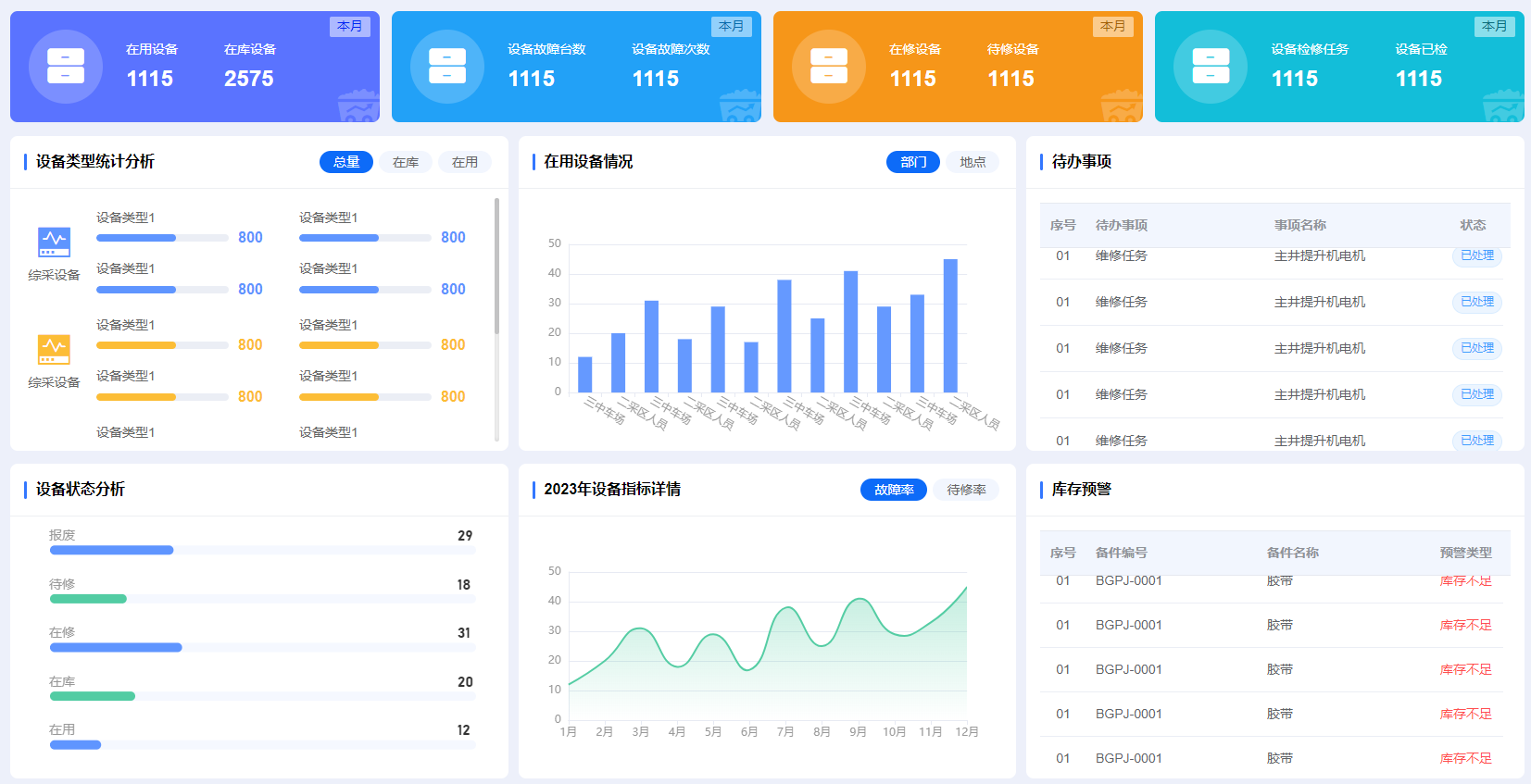Show in-use devices by 部门
1531x784 pixels.
[913, 162]
